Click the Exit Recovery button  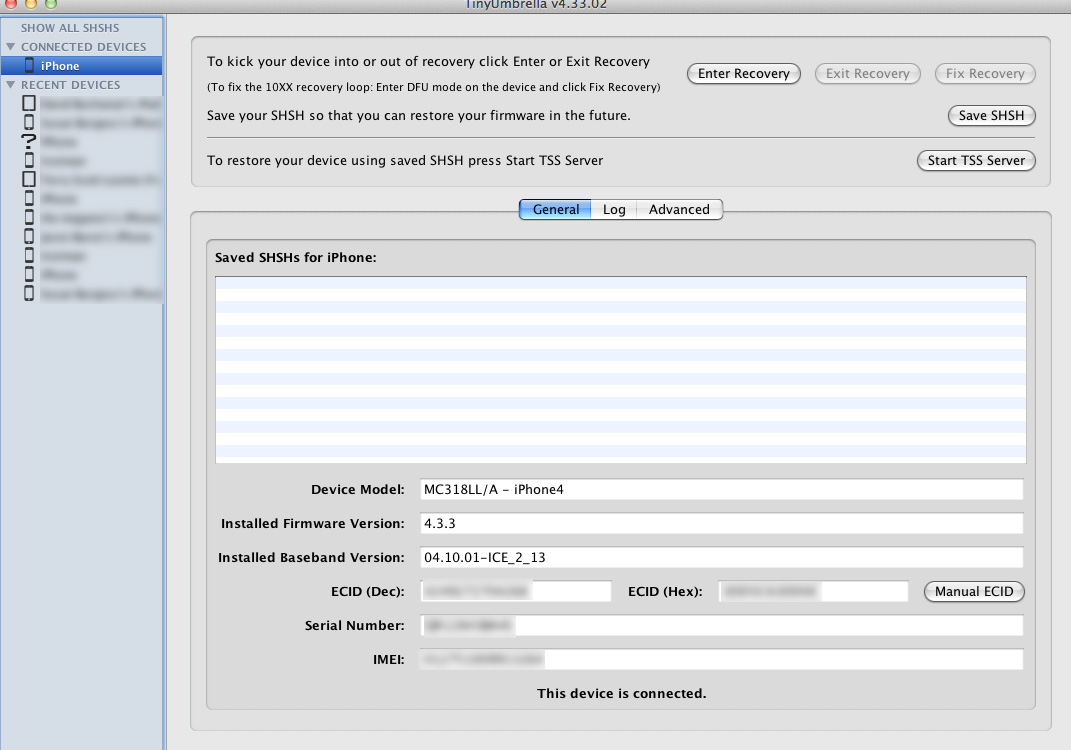pos(867,74)
